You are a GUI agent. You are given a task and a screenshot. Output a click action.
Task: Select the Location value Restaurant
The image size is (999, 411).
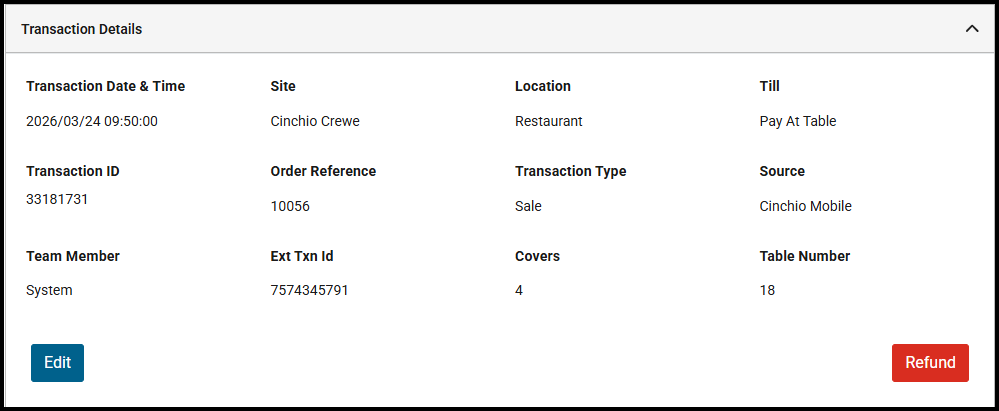click(548, 121)
